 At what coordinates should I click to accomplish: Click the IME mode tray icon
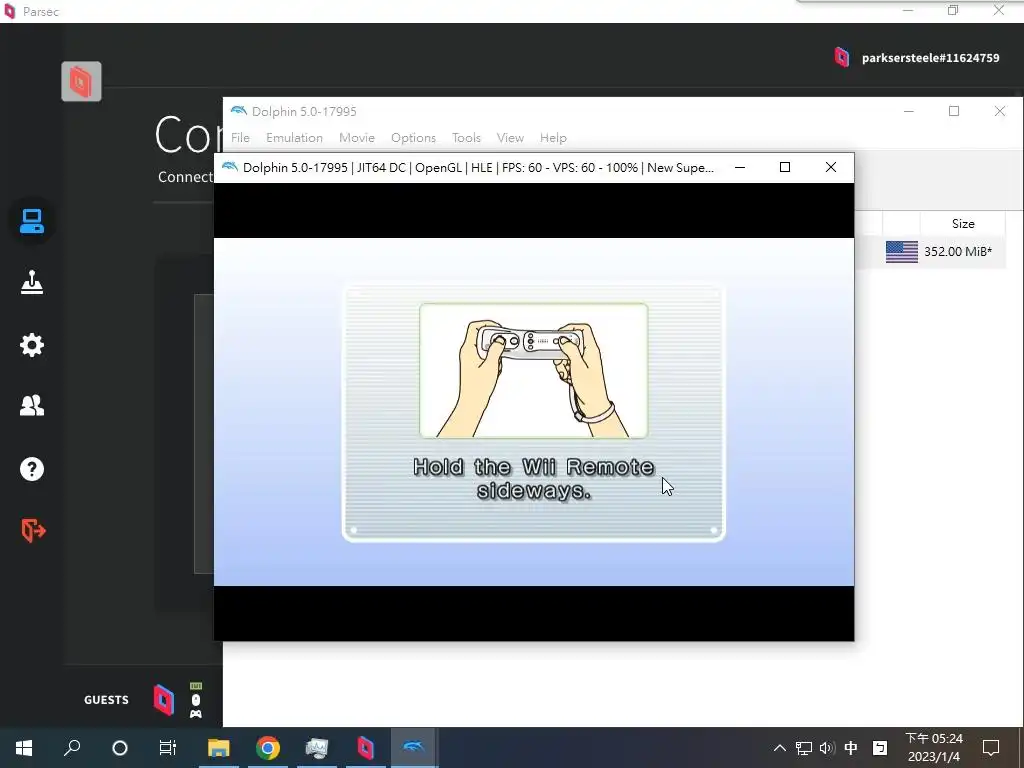pyautogui.click(x=880, y=748)
